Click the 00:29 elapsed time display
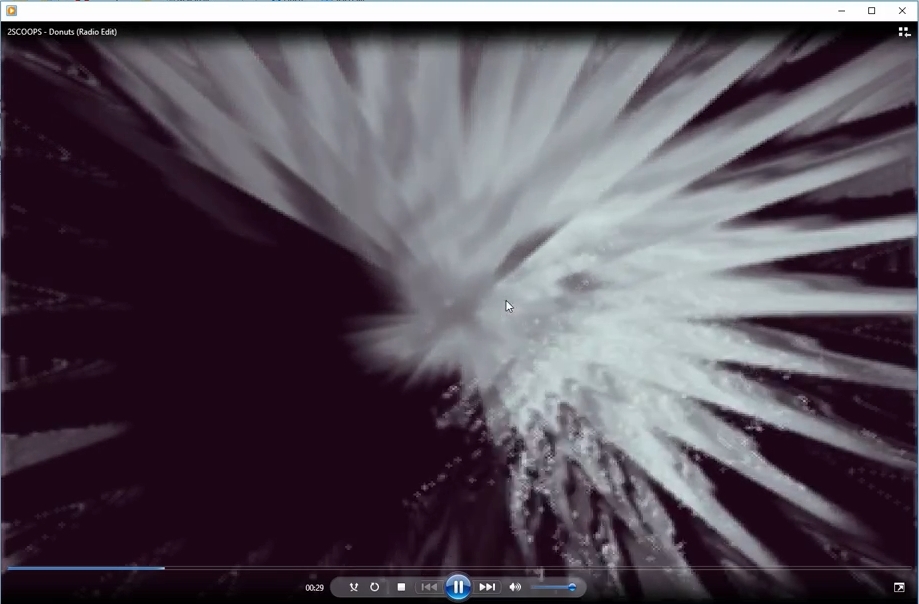Viewport: 919px width, 604px height. point(314,588)
